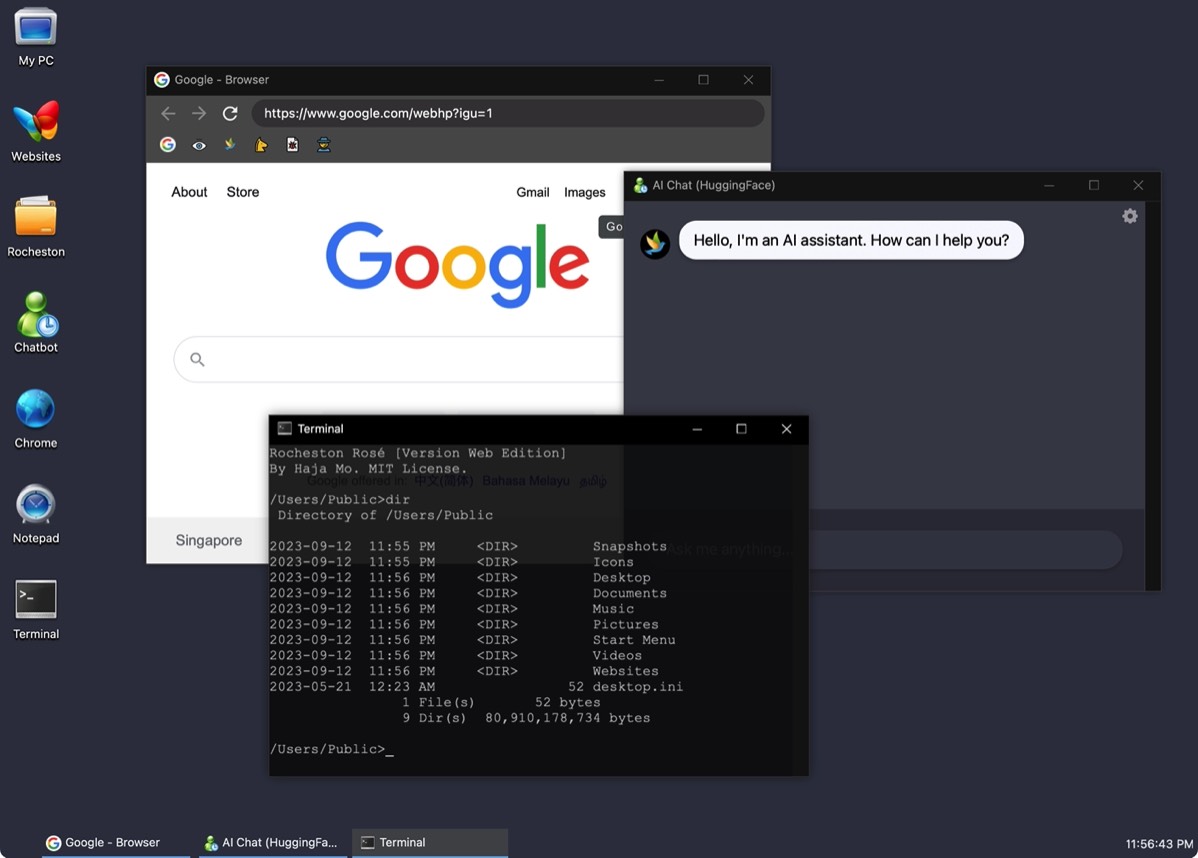Click the magnifier icon in Google search box
Screen dimensions: 1198x858
pyautogui.click(x=197, y=359)
